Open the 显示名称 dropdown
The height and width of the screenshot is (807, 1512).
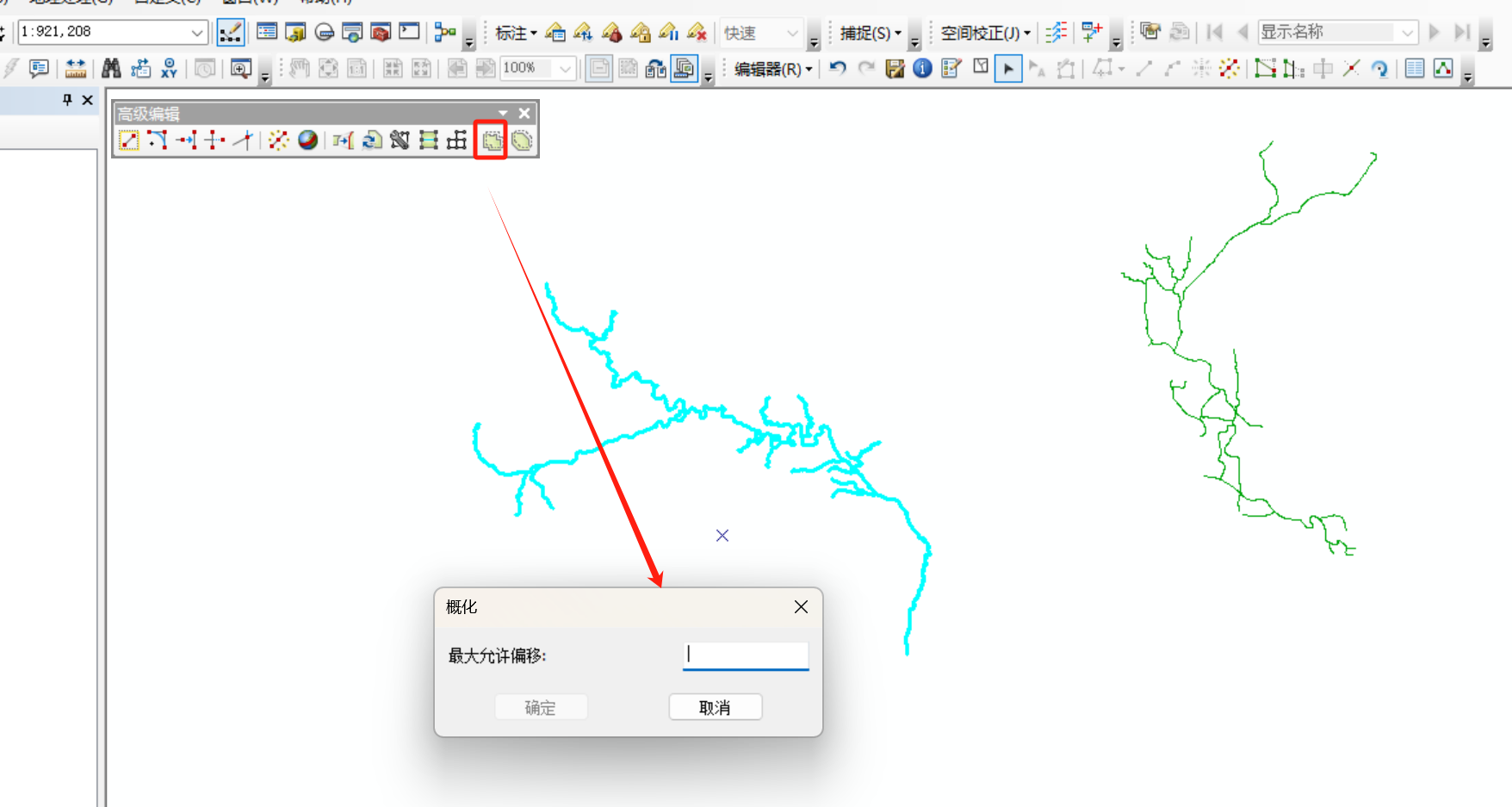coord(1407,33)
